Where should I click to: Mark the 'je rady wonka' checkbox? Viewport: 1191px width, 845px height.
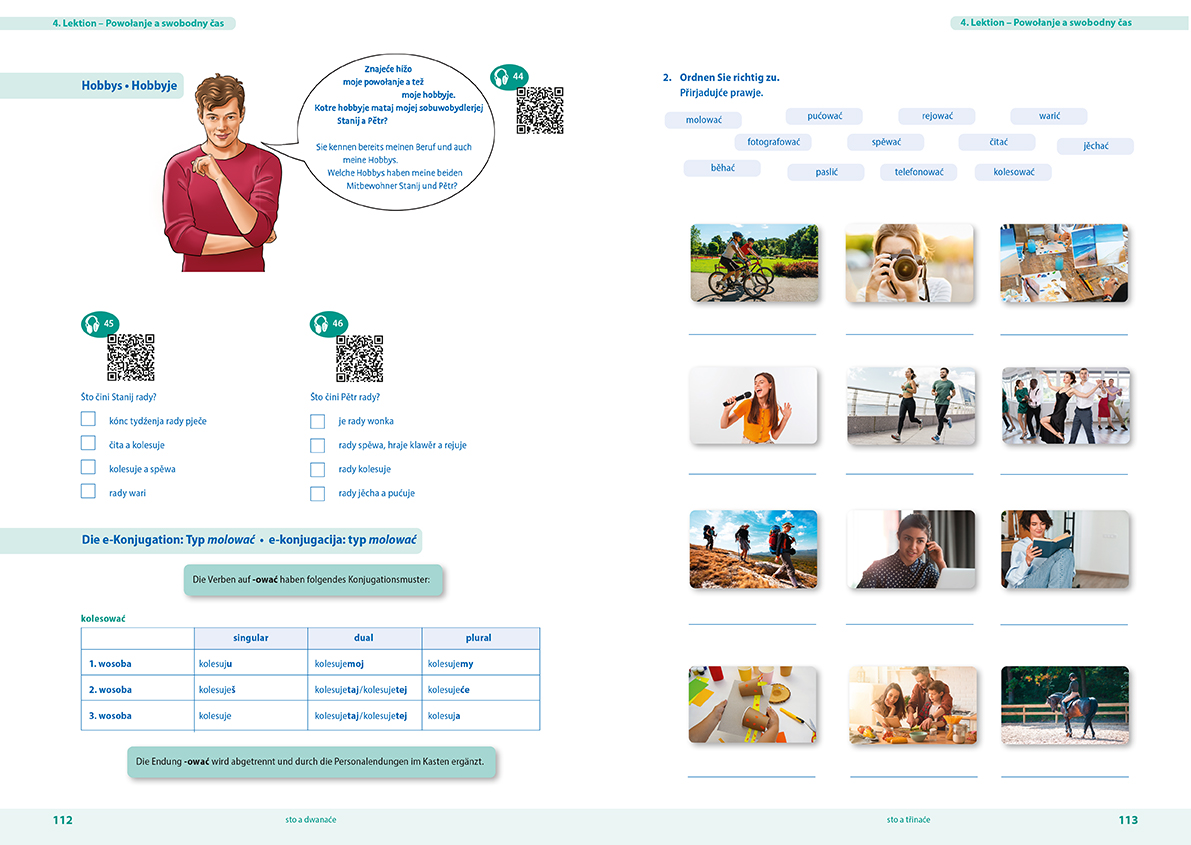(x=318, y=422)
